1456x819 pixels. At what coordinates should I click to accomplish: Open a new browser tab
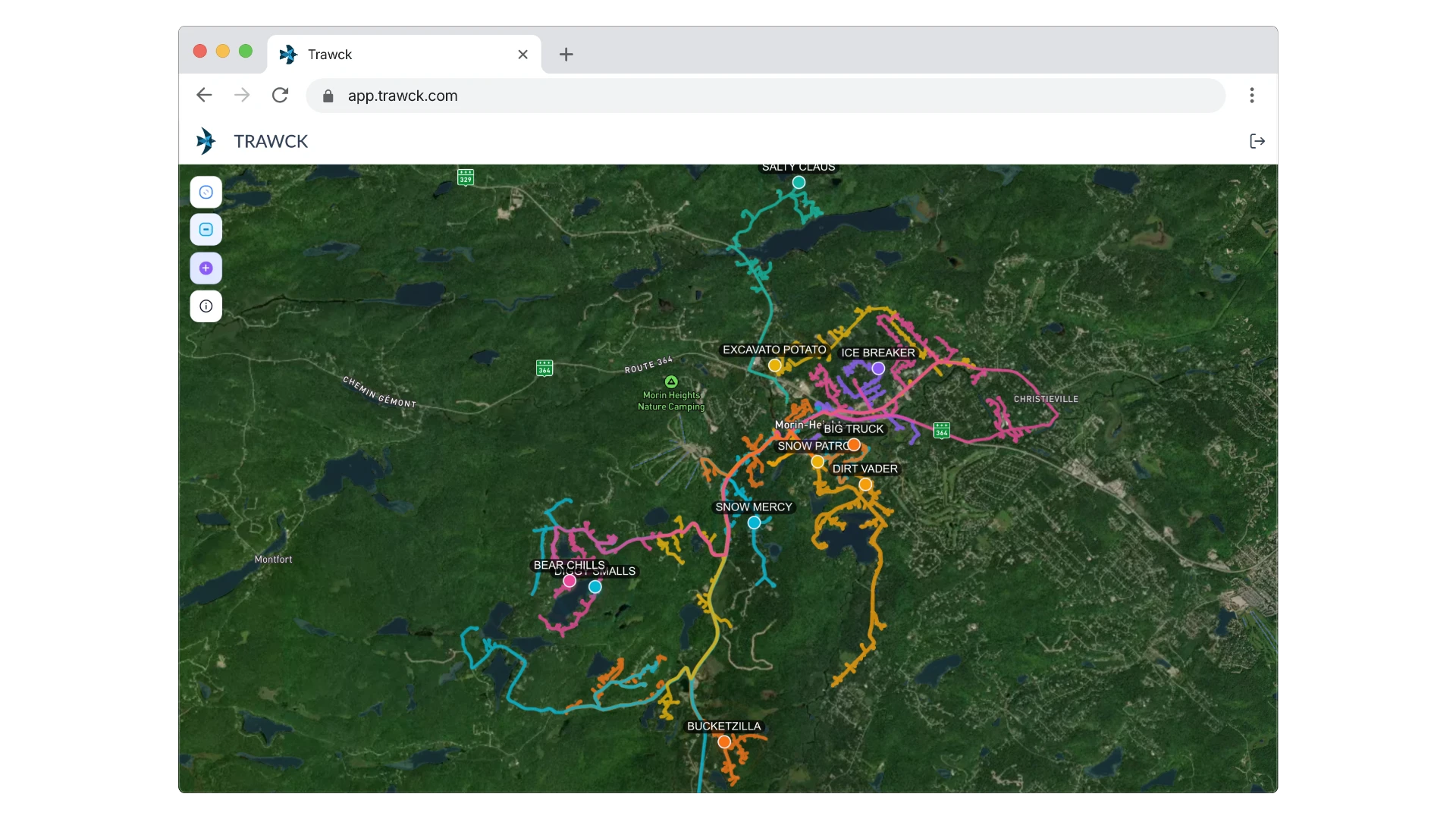pos(566,54)
